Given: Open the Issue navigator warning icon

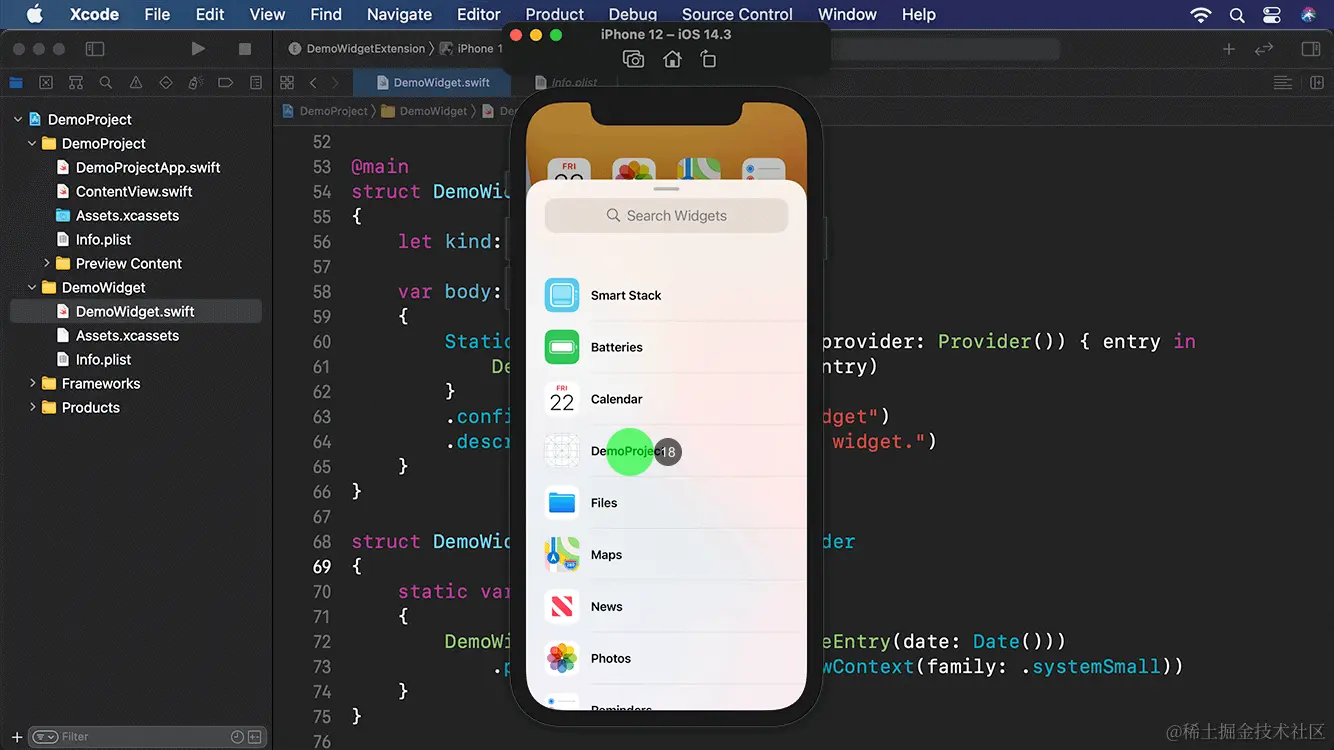Looking at the screenshot, I should click(136, 83).
